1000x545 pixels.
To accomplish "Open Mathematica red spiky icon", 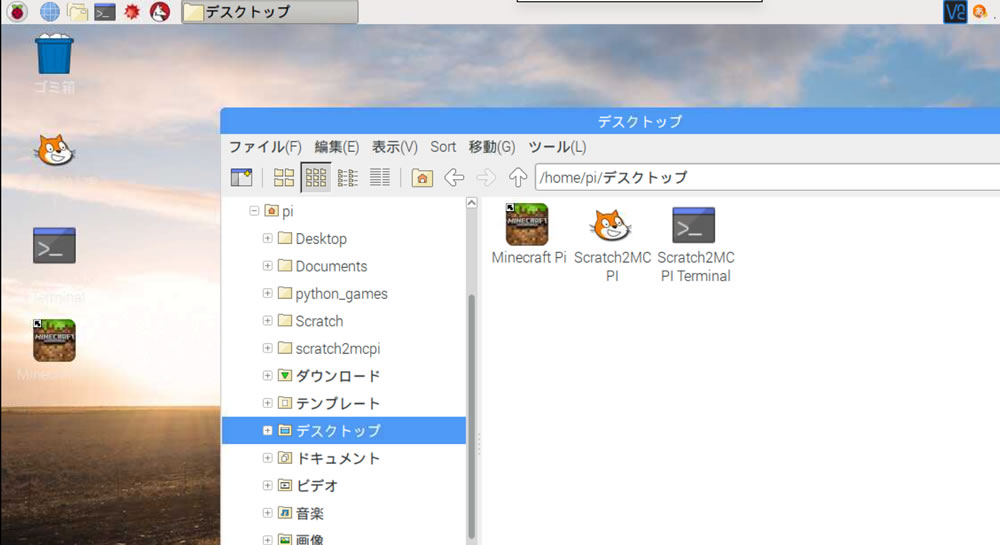I will point(132,11).
